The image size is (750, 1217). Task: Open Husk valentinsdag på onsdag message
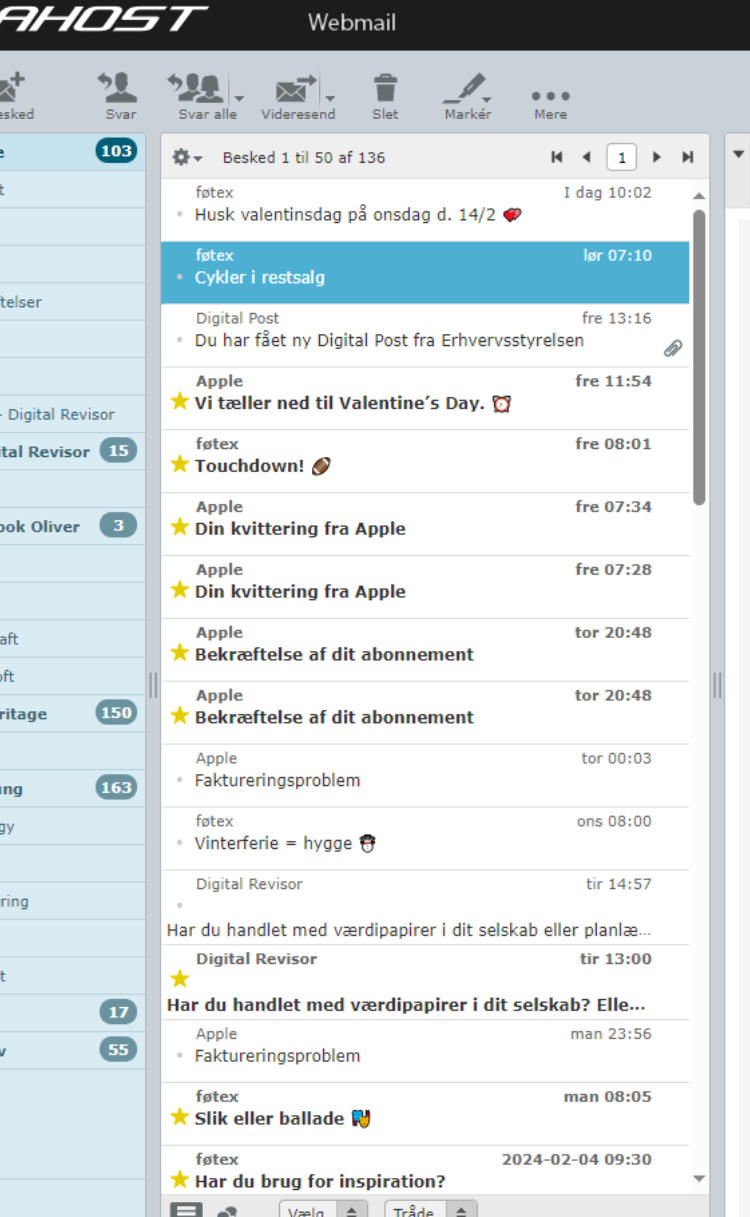pos(425,210)
